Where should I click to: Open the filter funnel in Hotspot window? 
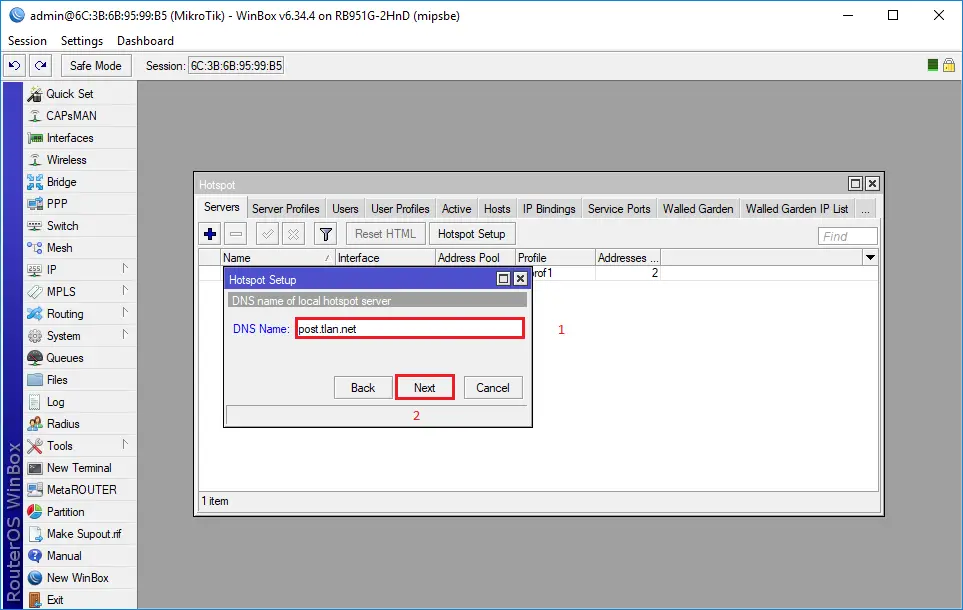point(326,234)
